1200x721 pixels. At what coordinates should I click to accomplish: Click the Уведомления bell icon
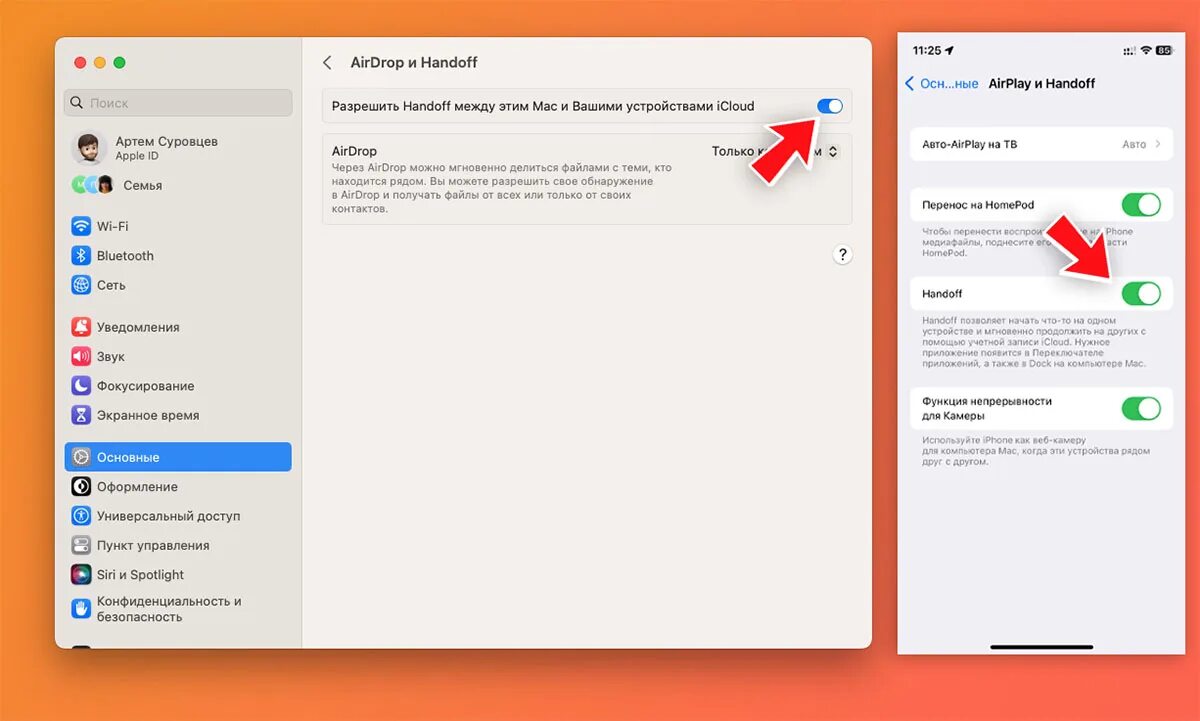coord(81,327)
